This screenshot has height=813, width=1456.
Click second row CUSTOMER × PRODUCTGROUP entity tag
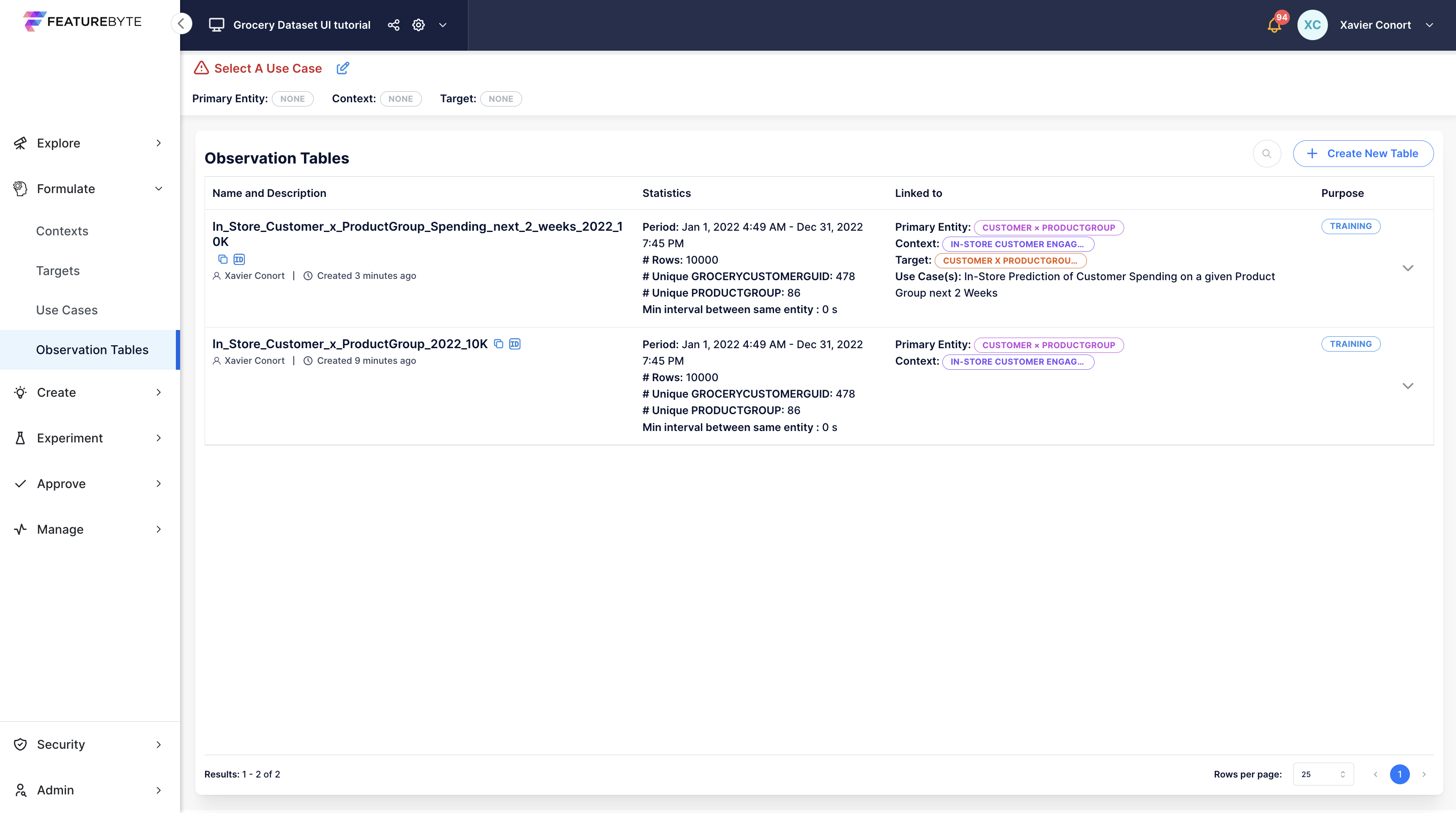coord(1048,345)
